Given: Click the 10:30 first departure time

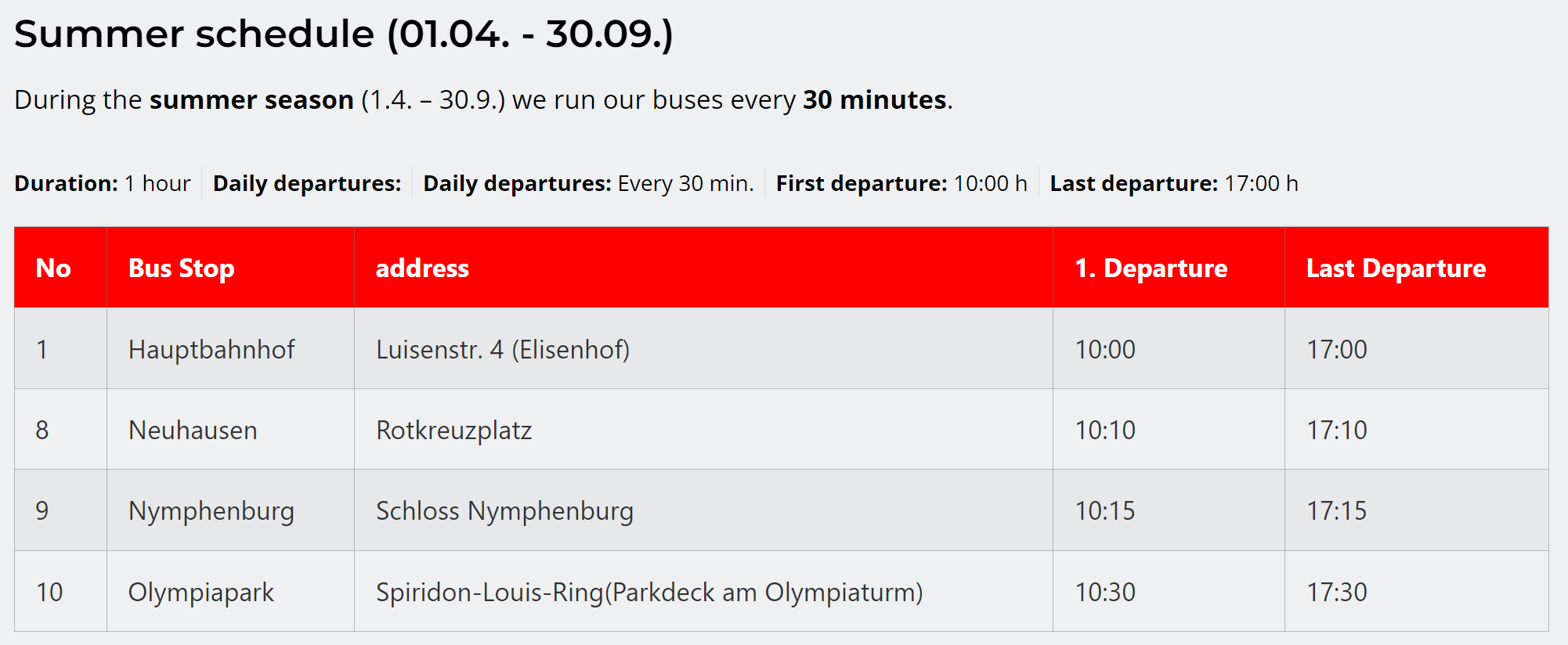Looking at the screenshot, I should (1105, 593).
